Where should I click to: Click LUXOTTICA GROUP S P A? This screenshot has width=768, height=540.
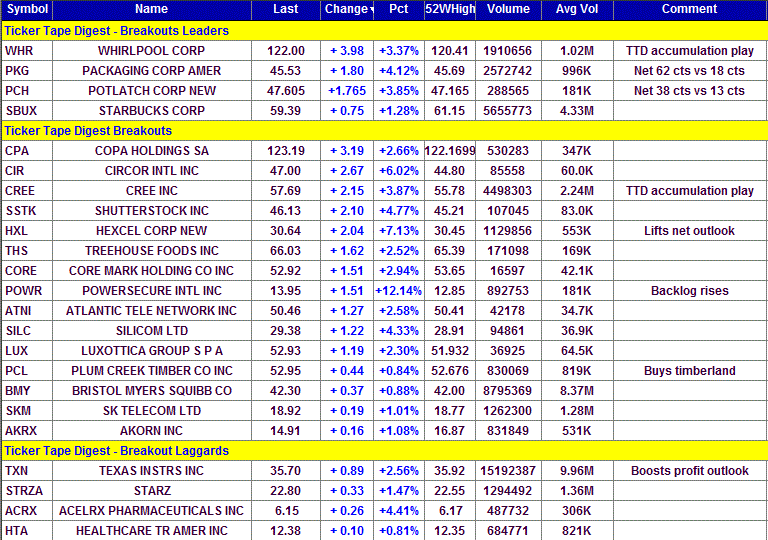click(152, 351)
